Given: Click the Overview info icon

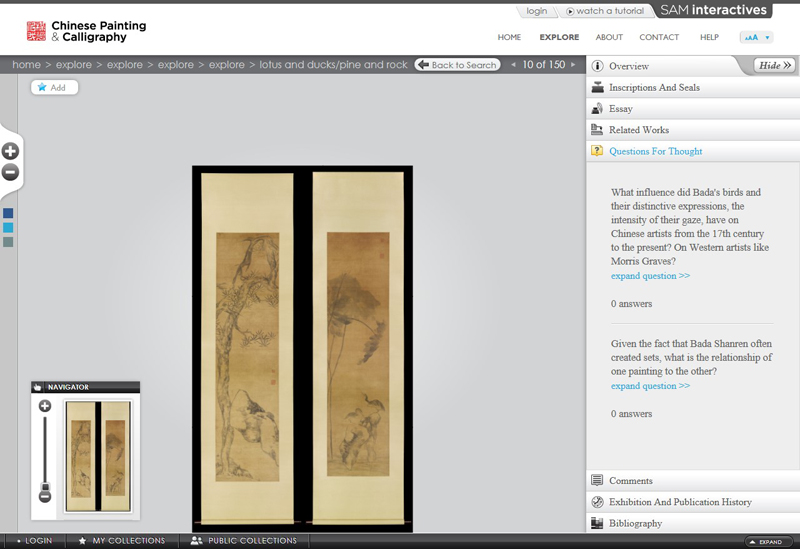Looking at the screenshot, I should [597, 66].
